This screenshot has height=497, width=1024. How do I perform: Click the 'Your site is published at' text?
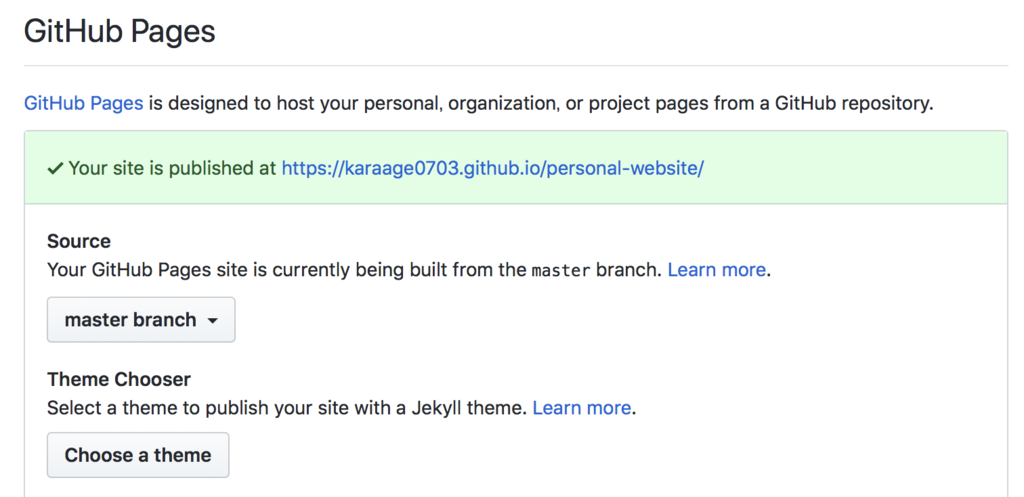[x=172, y=168]
